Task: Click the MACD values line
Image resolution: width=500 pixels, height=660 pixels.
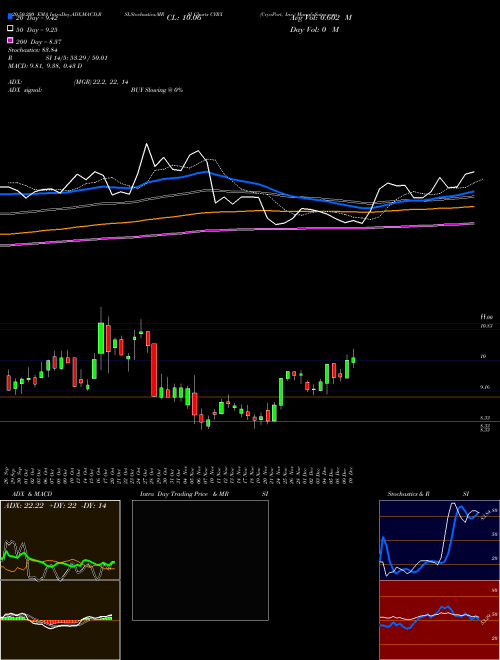Action: pos(45,66)
